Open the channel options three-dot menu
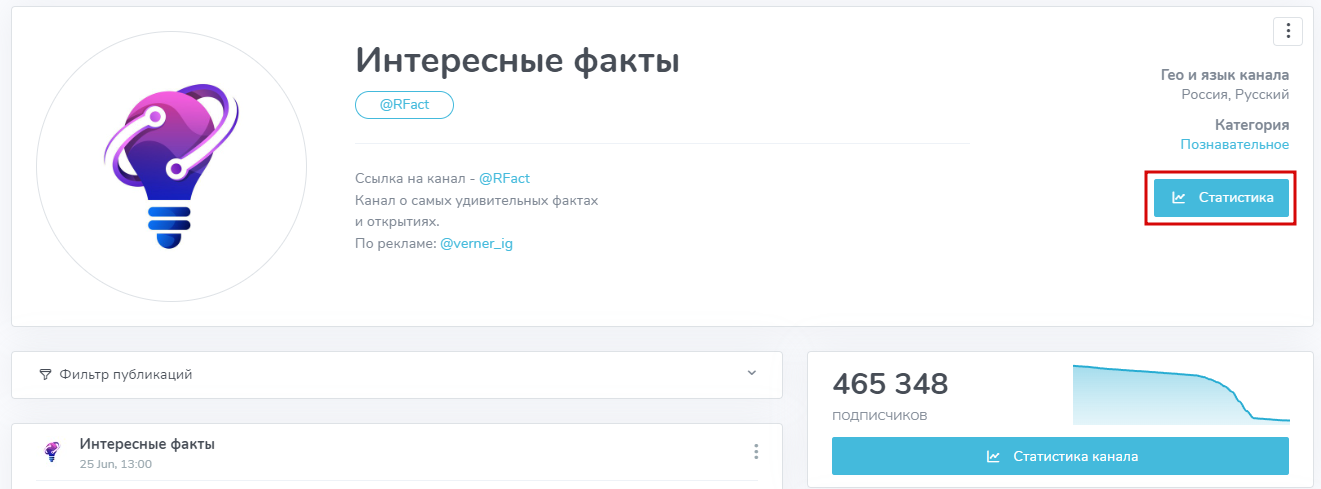 pyautogui.click(x=1287, y=31)
